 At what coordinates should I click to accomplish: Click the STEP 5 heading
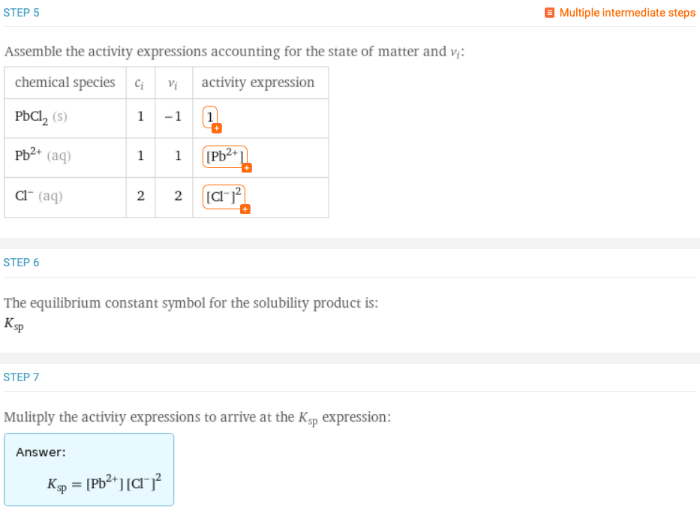tap(22, 13)
